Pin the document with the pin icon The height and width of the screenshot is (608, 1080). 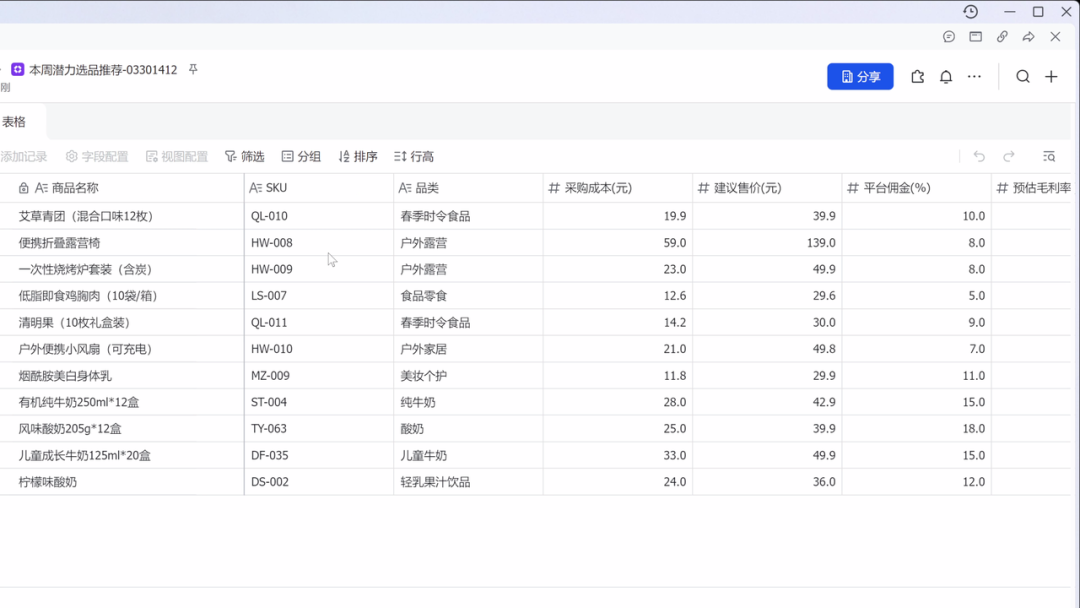193,70
